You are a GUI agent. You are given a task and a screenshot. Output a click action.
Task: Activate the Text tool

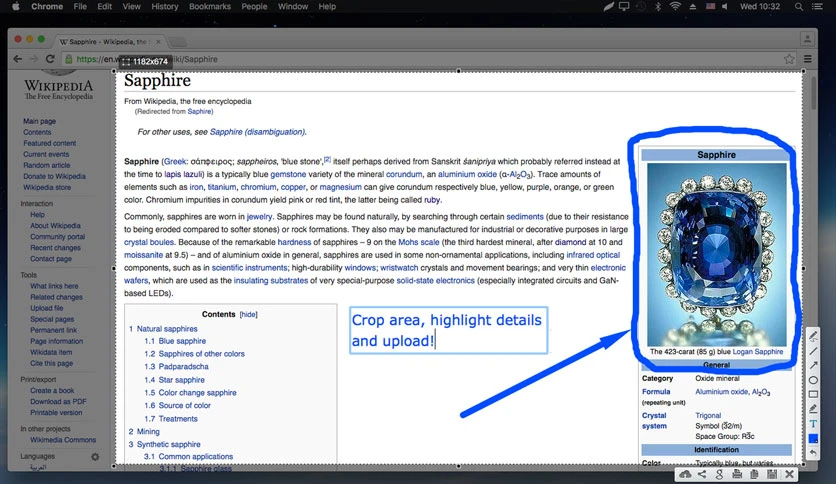pyautogui.click(x=813, y=424)
